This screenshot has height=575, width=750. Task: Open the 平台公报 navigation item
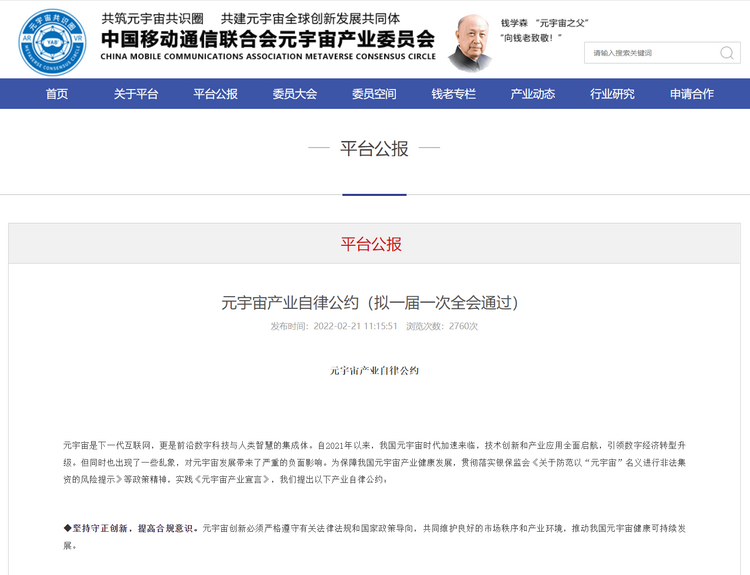pyautogui.click(x=216, y=94)
